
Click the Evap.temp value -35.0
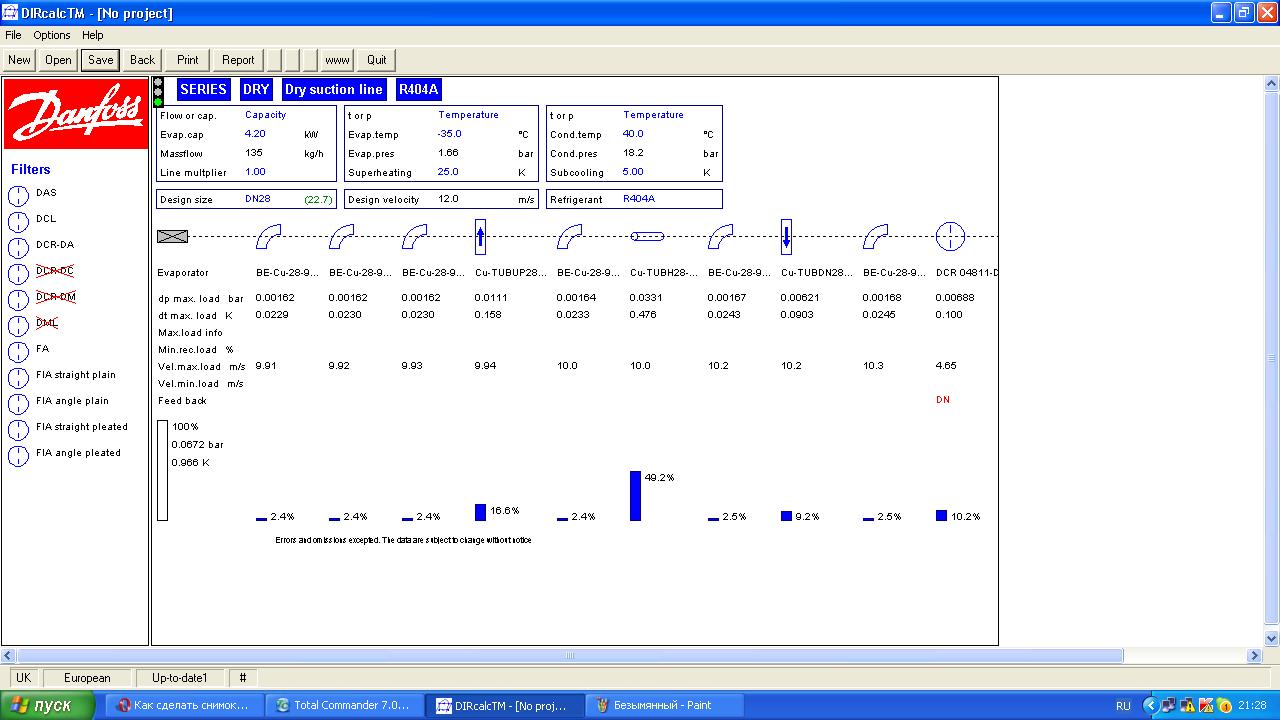pos(449,134)
